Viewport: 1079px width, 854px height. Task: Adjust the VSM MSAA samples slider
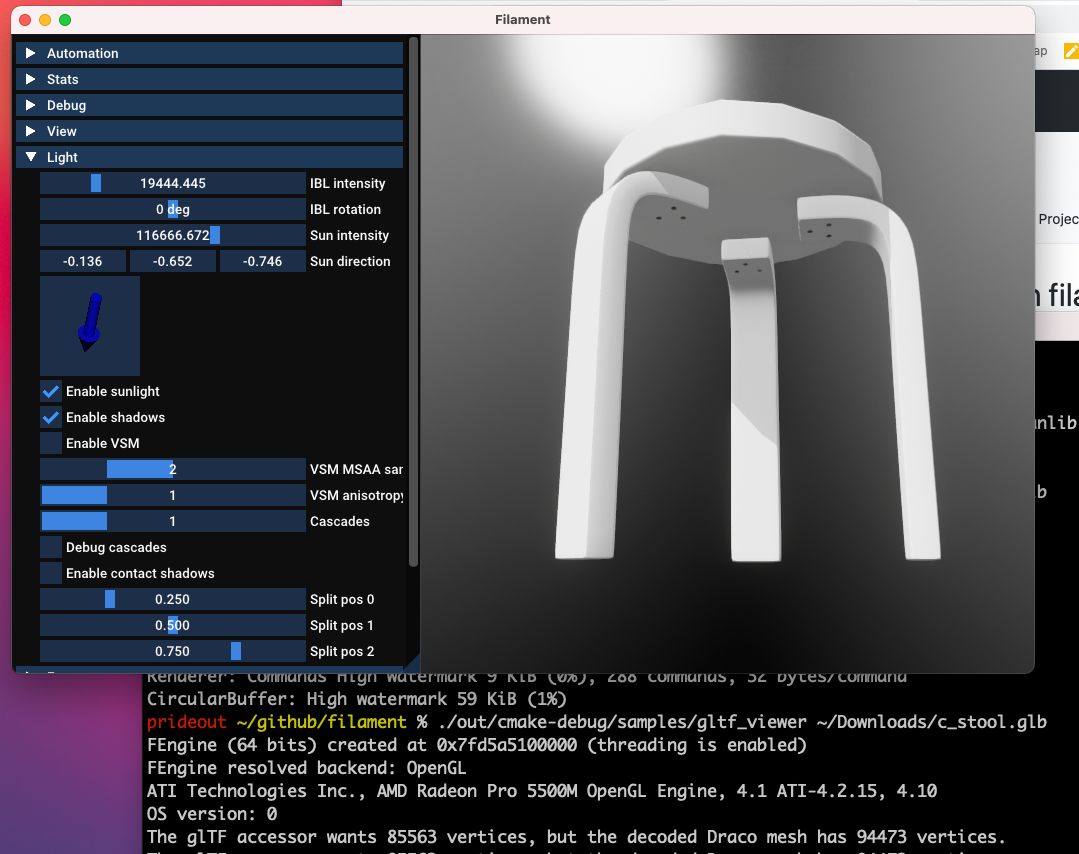click(173, 469)
